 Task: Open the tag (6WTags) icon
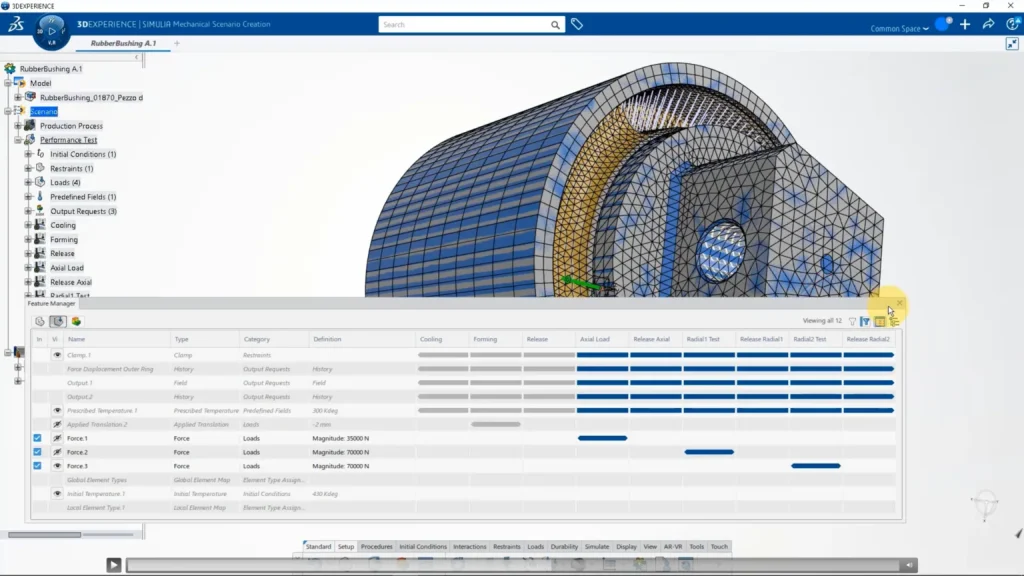577,24
